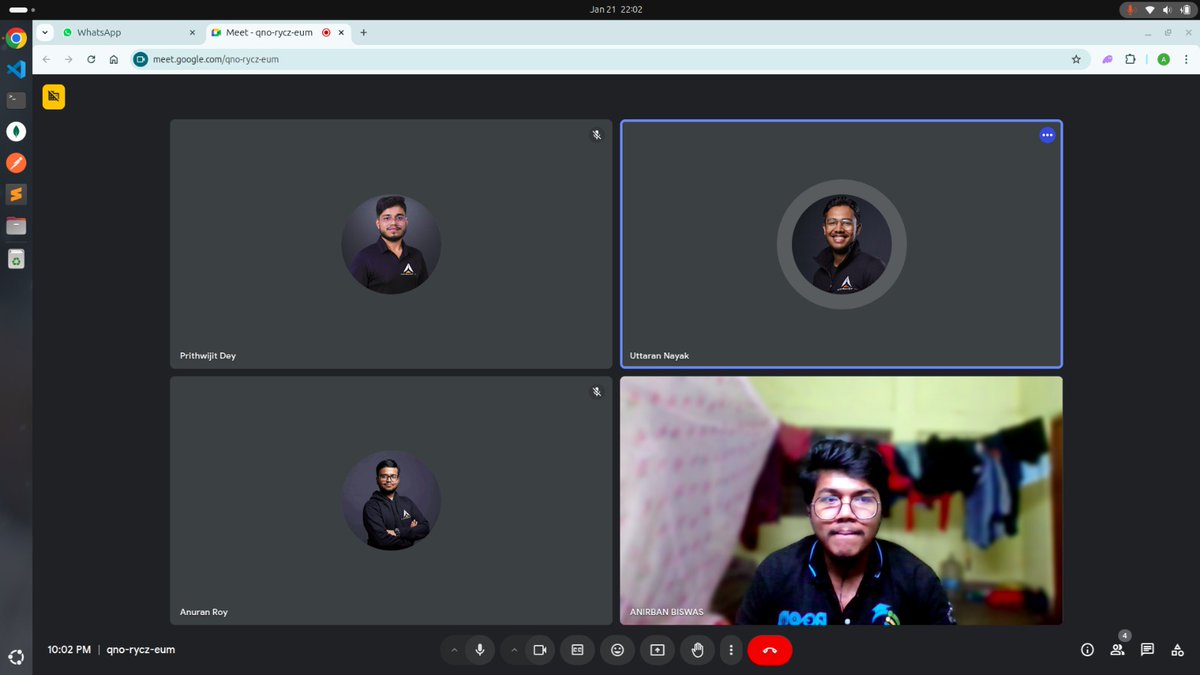Image resolution: width=1200 pixels, height=675 pixels.
Task: Expand video settings chevron beside camera
Action: click(514, 650)
